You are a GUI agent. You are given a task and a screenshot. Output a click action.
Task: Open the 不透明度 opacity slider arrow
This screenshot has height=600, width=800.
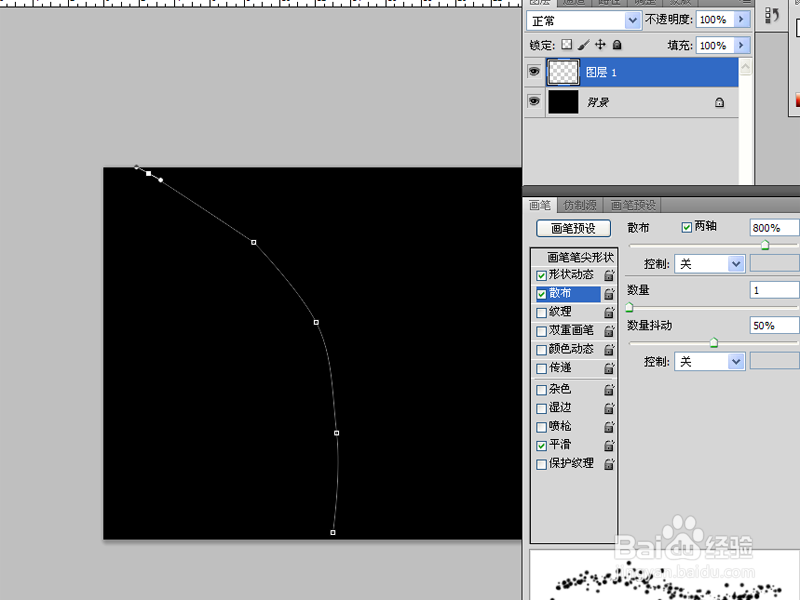coord(741,19)
